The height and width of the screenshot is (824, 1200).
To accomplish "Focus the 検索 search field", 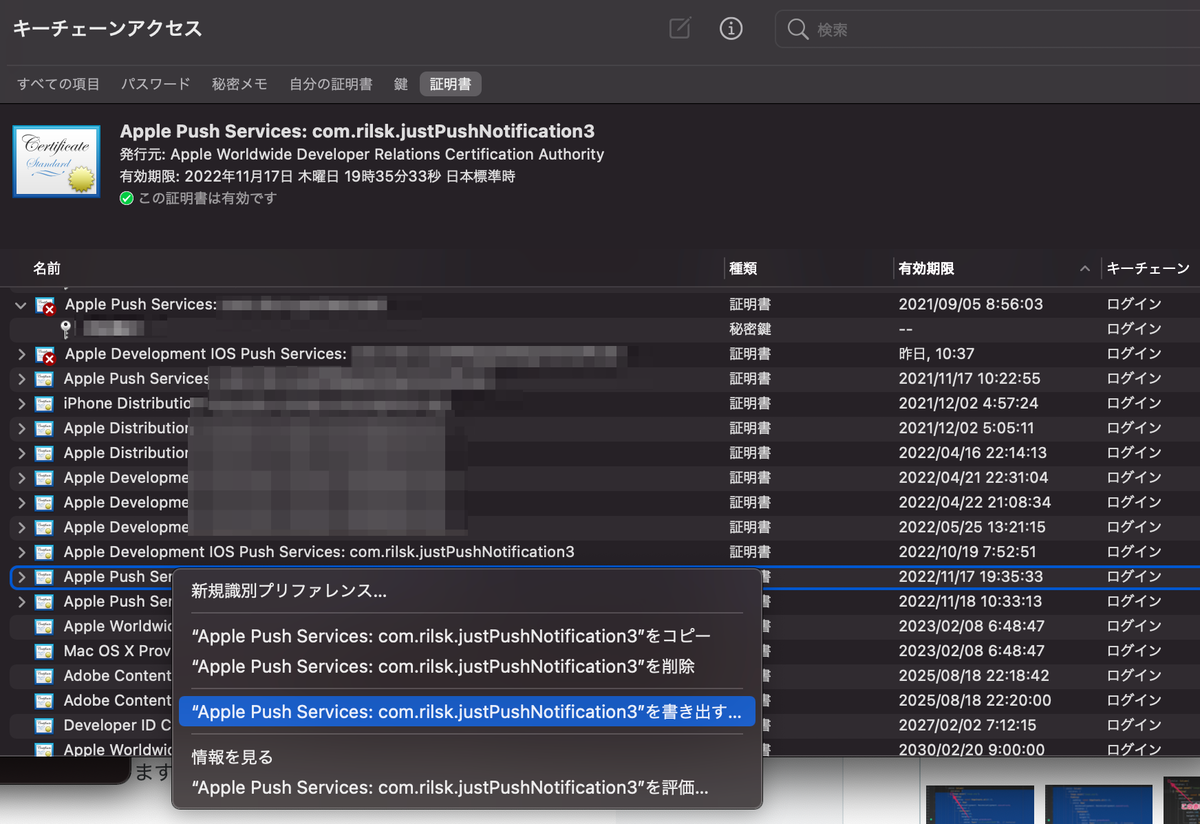I will 988,30.
